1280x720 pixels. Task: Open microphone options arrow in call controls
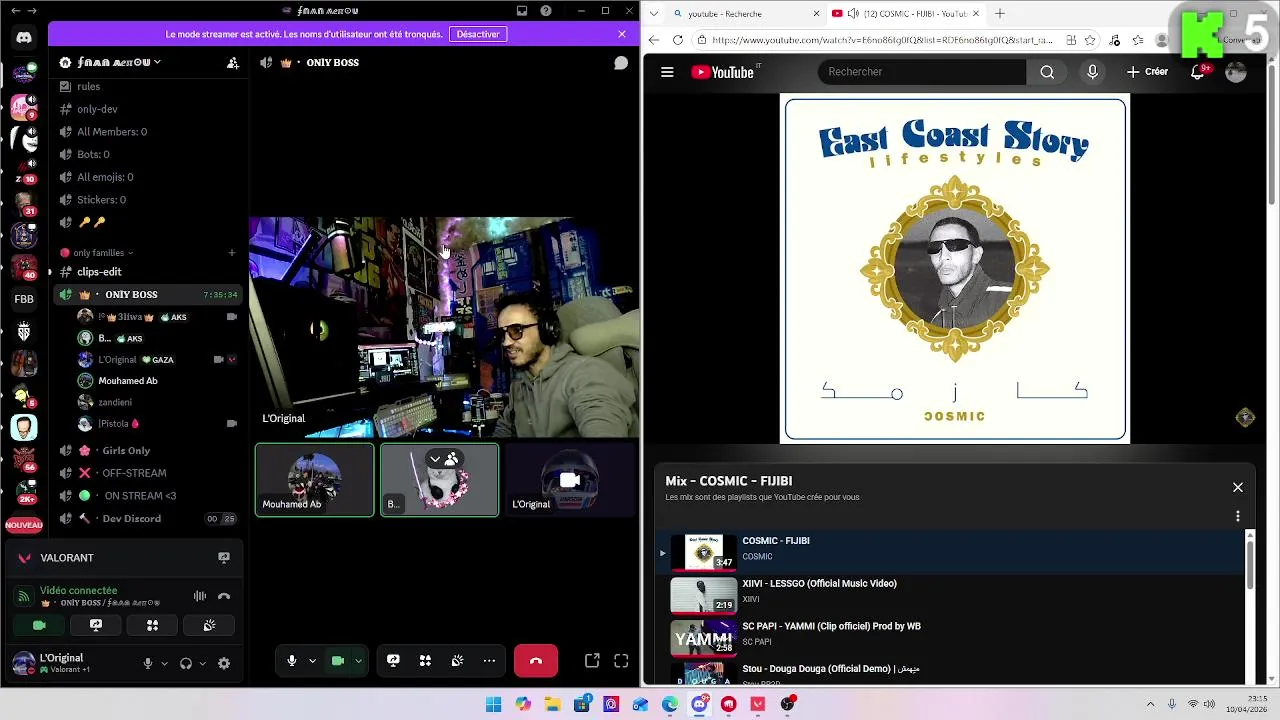[x=312, y=661]
